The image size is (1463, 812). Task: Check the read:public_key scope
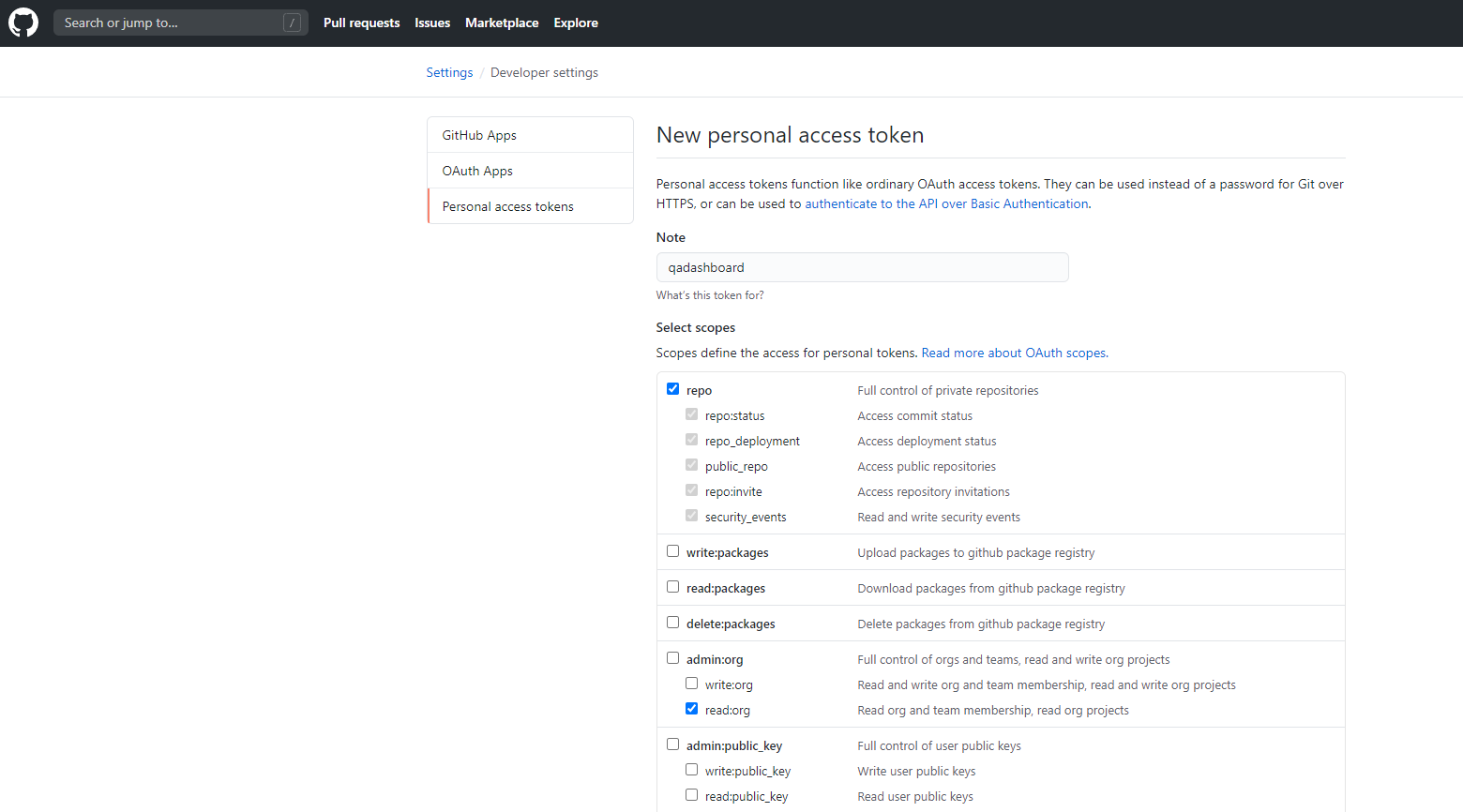coord(691,794)
